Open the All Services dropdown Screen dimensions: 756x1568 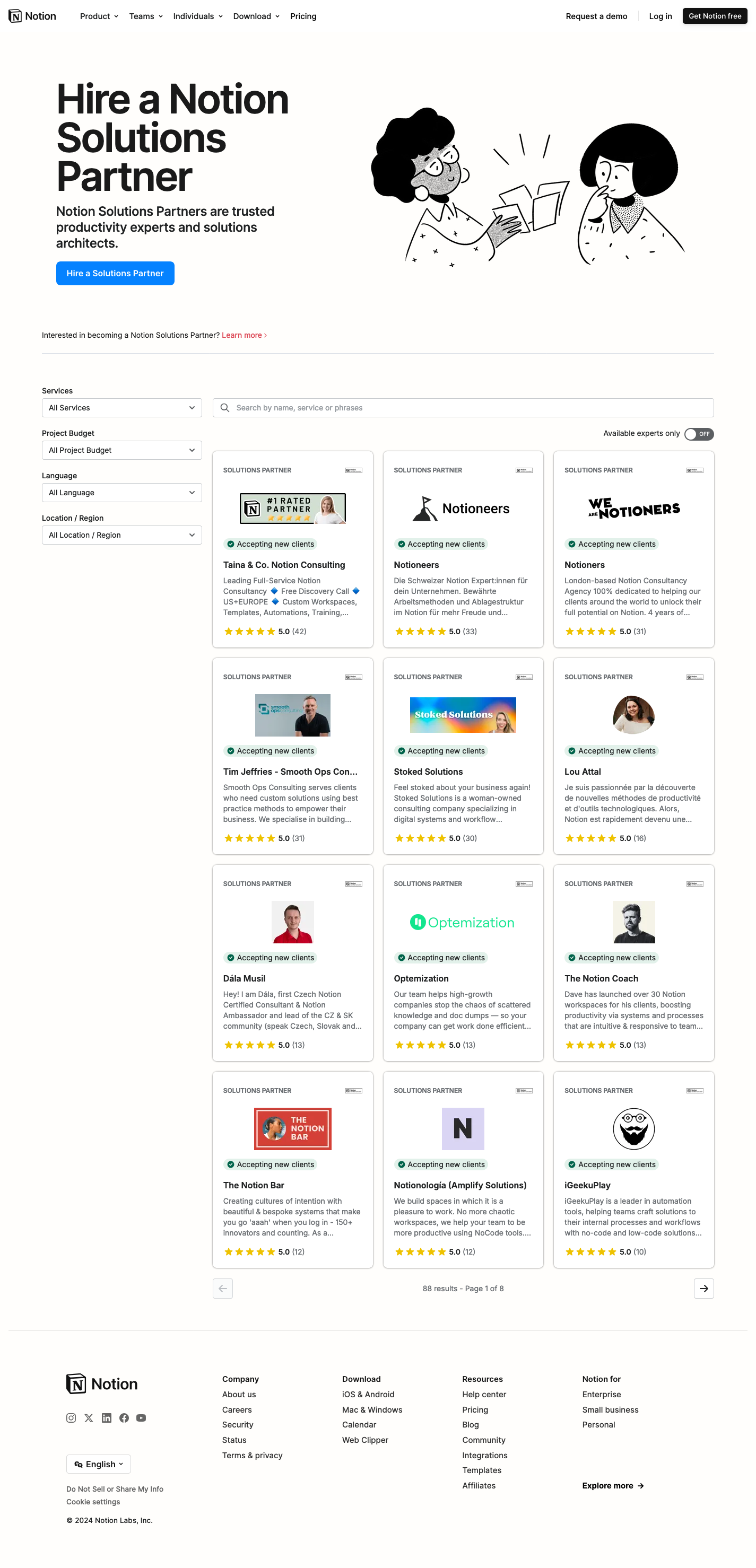click(x=122, y=408)
